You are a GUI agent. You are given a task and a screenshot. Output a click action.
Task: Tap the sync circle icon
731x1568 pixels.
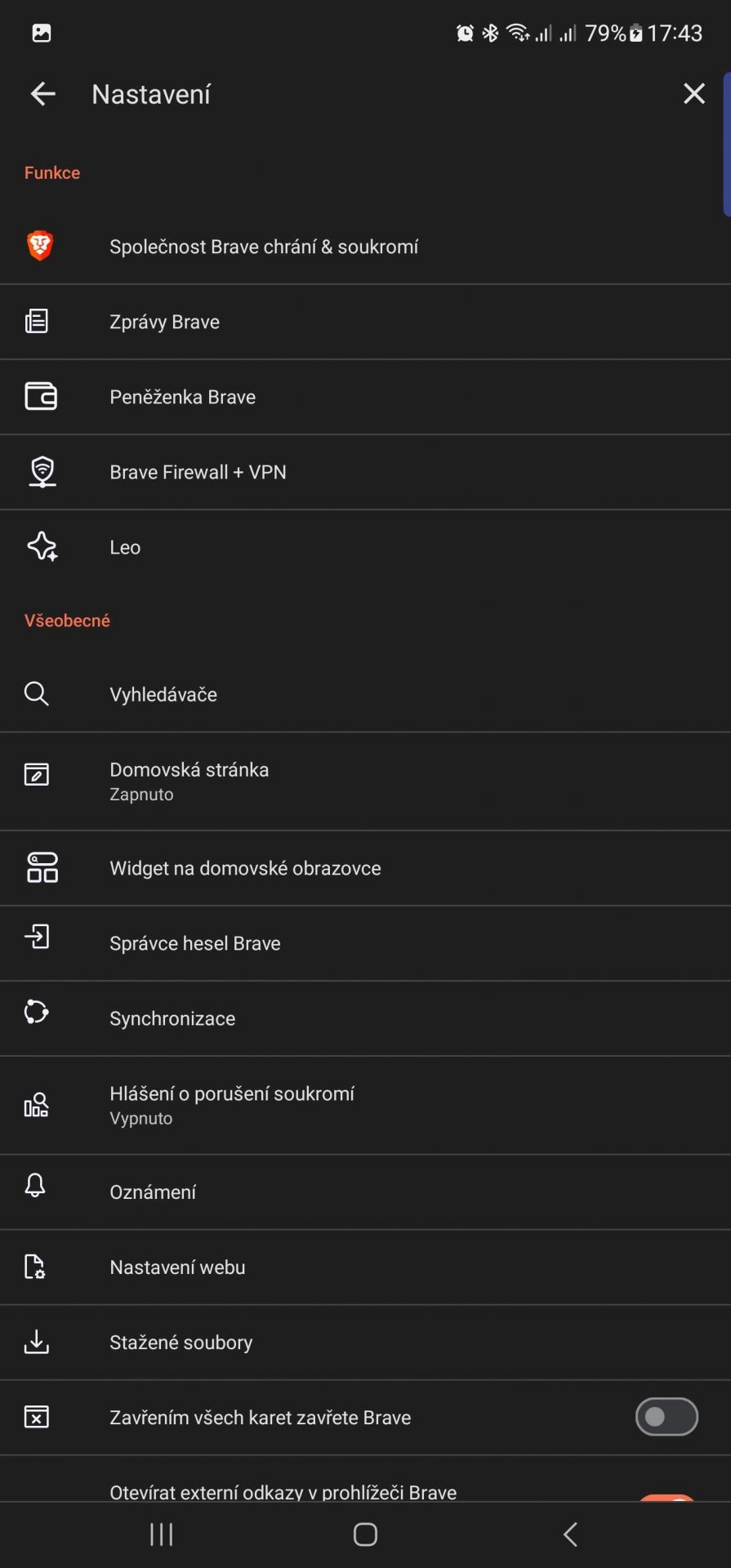click(37, 1012)
